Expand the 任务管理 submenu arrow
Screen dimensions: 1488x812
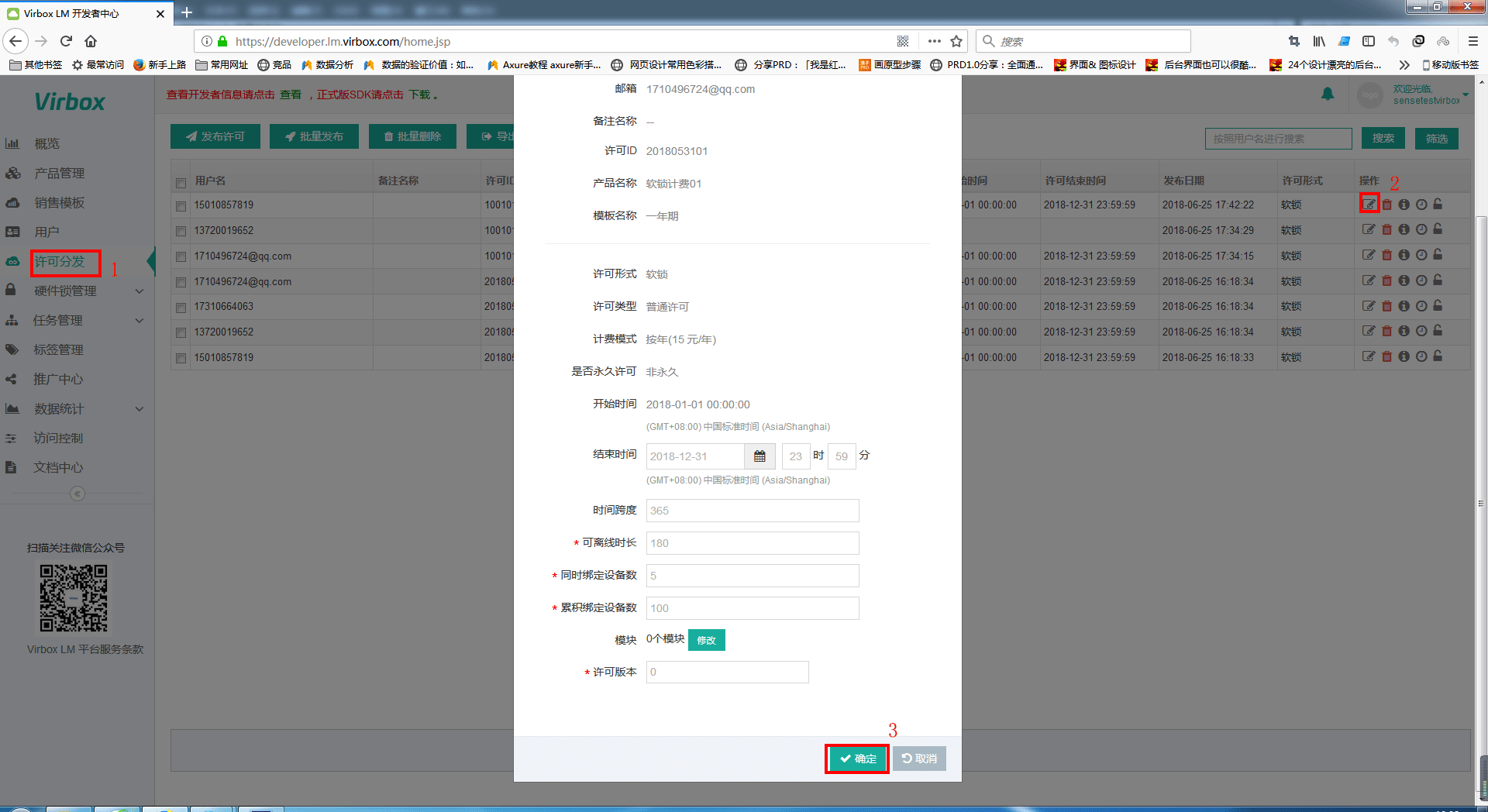point(139,321)
